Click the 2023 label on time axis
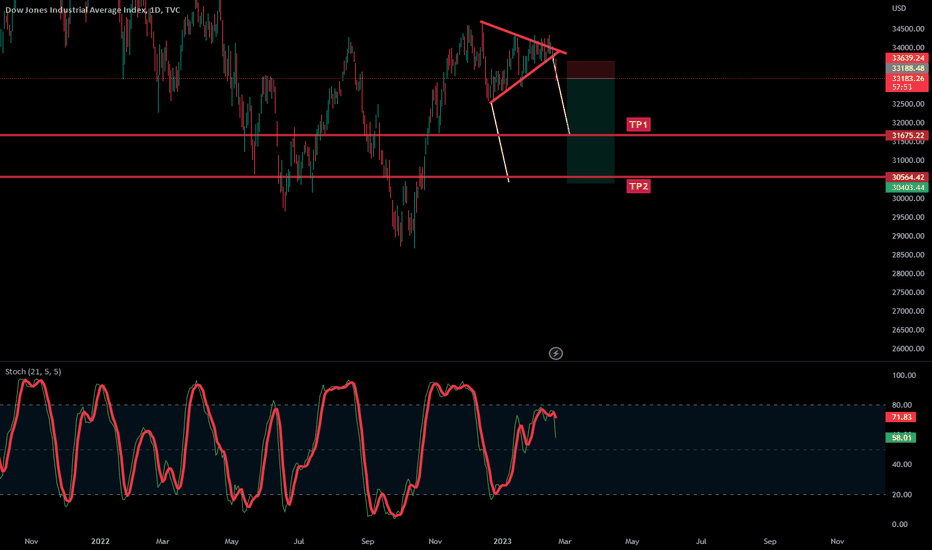This screenshot has width=932, height=550. (502, 541)
